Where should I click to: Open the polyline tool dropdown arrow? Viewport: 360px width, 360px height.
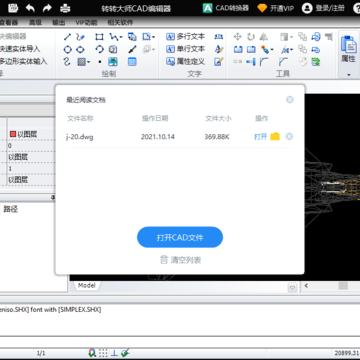(121, 37)
